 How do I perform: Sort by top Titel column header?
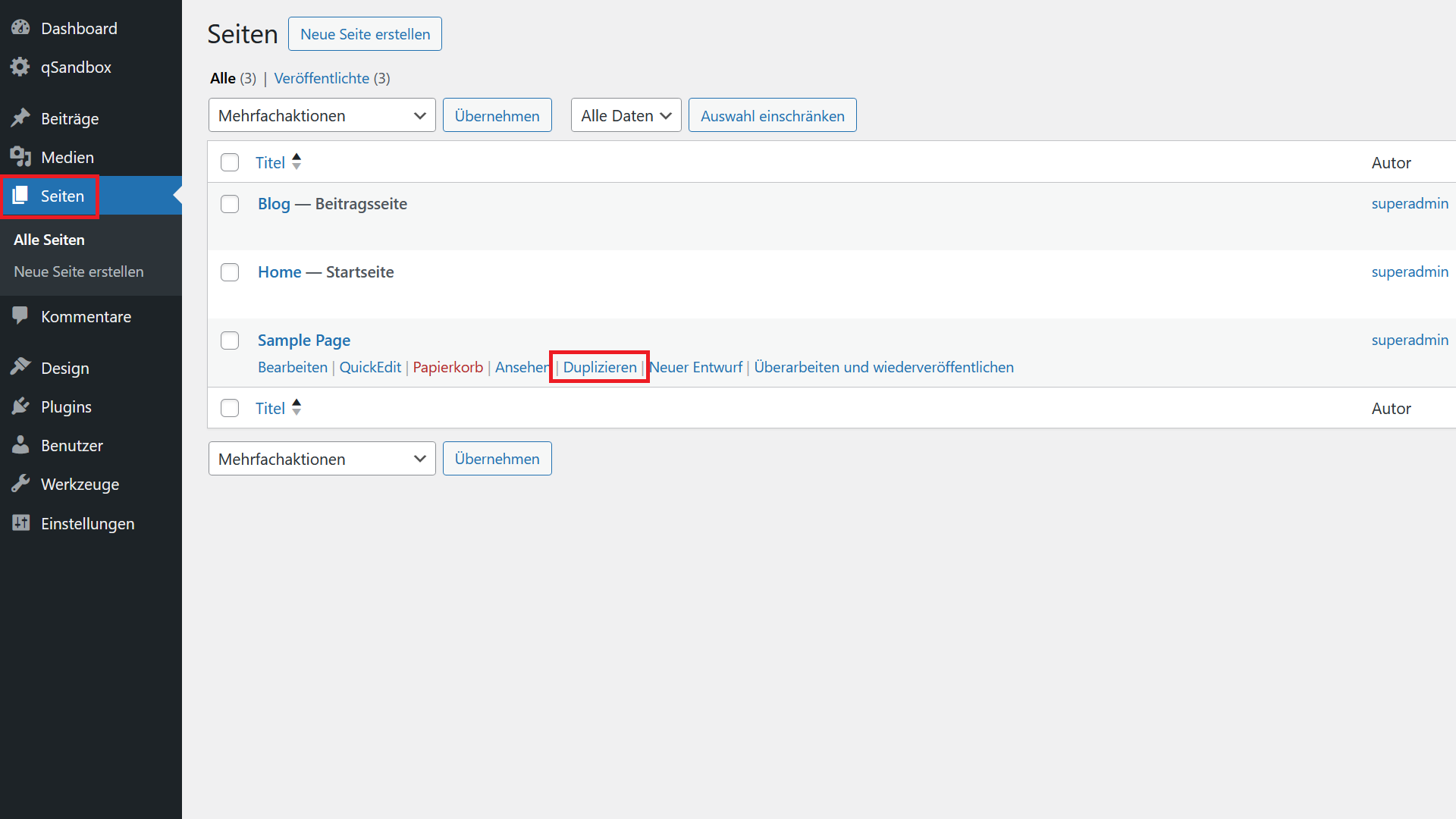click(x=270, y=162)
